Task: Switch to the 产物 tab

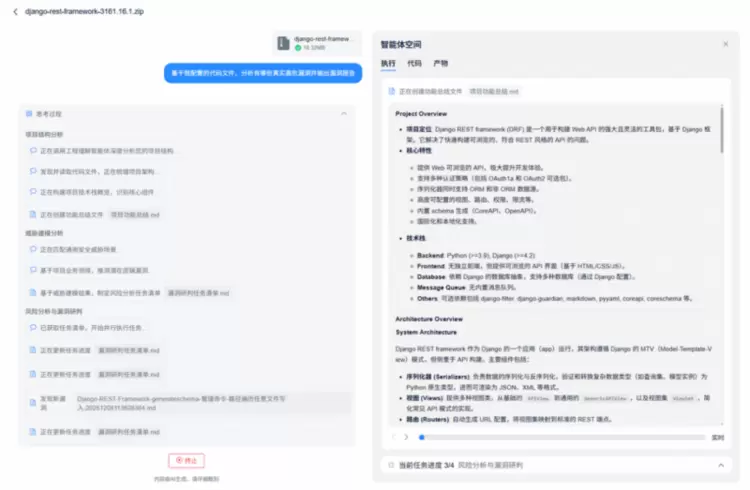Action: pos(441,63)
